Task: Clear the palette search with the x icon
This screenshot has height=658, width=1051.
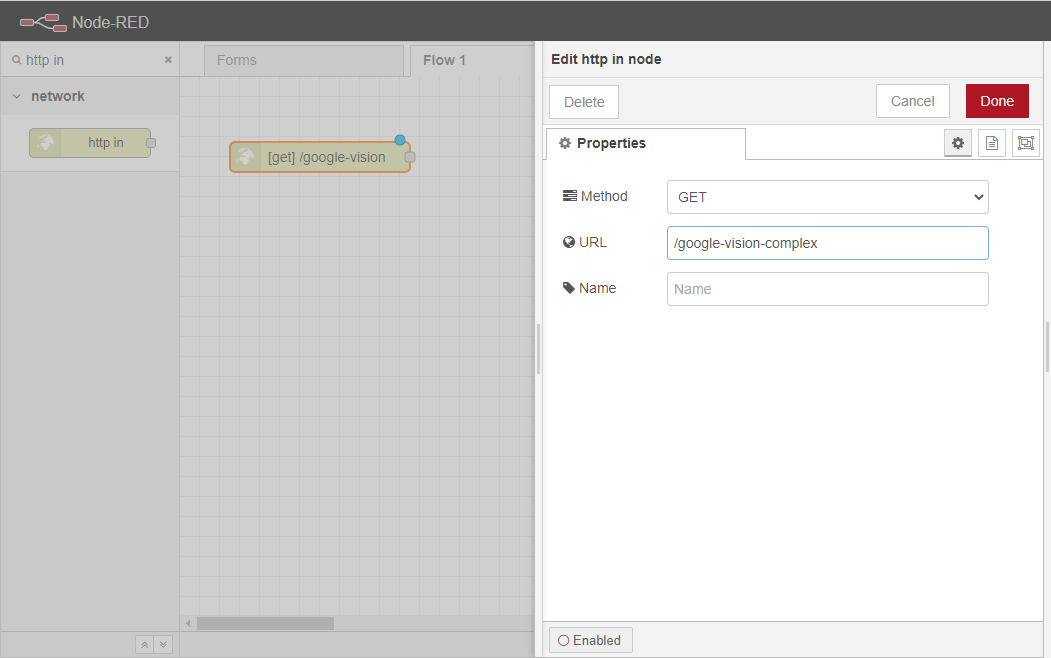Action: [168, 60]
